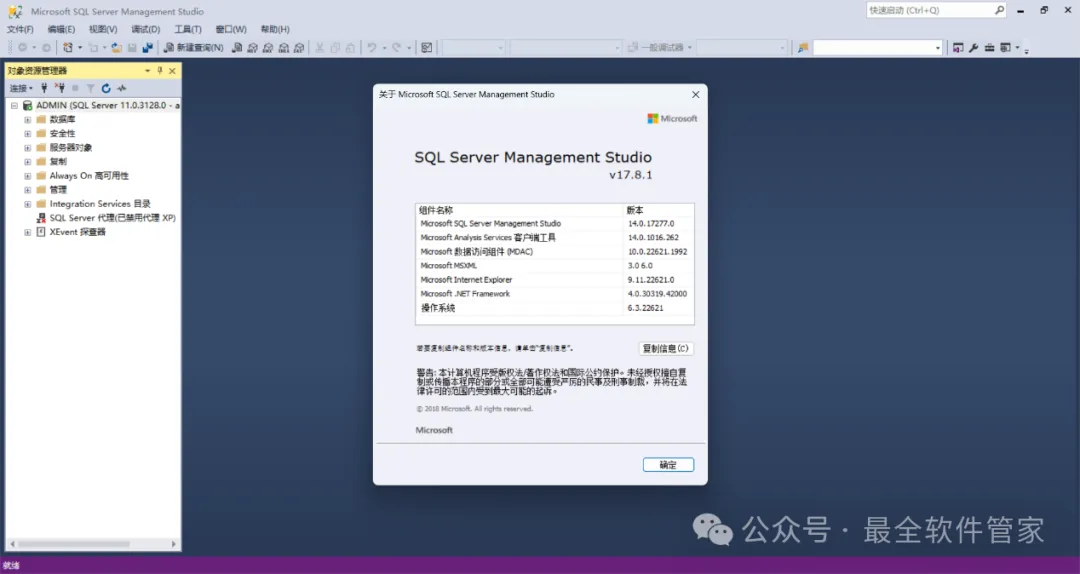Open the 编辑(E) menu
This screenshot has width=1080, height=574.
click(61, 29)
